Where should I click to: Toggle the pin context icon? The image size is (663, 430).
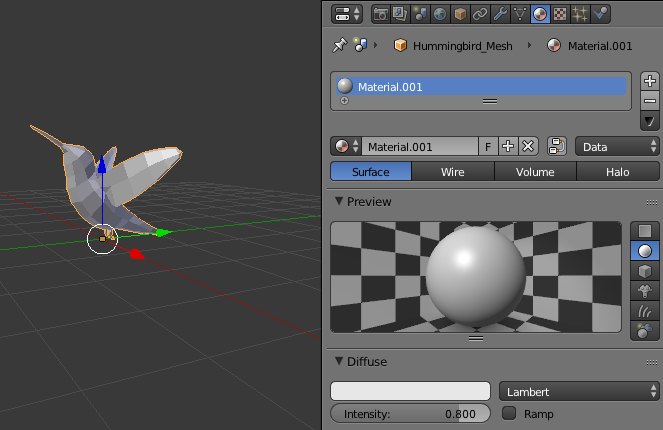[340, 45]
